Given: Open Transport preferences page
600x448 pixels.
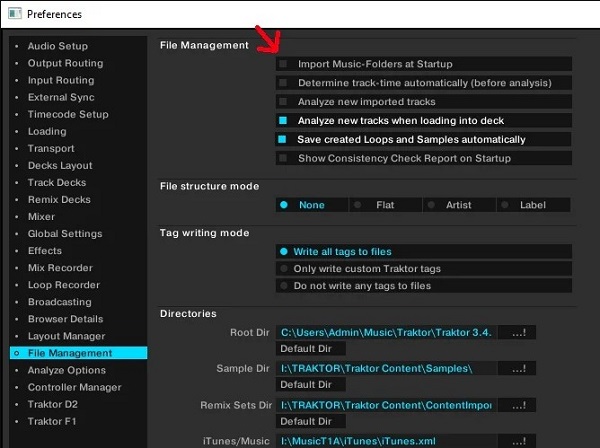Looking at the screenshot, I should click(51, 148).
